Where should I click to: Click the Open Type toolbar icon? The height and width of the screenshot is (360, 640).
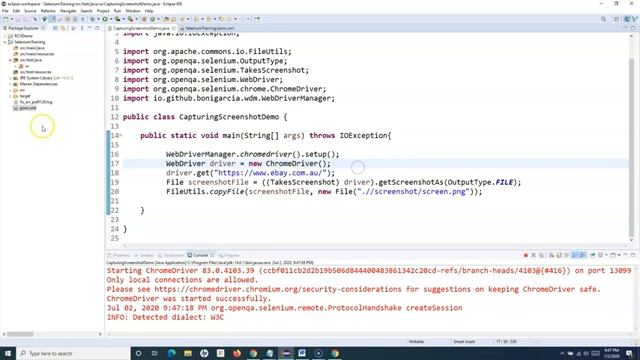[x=166, y=19]
